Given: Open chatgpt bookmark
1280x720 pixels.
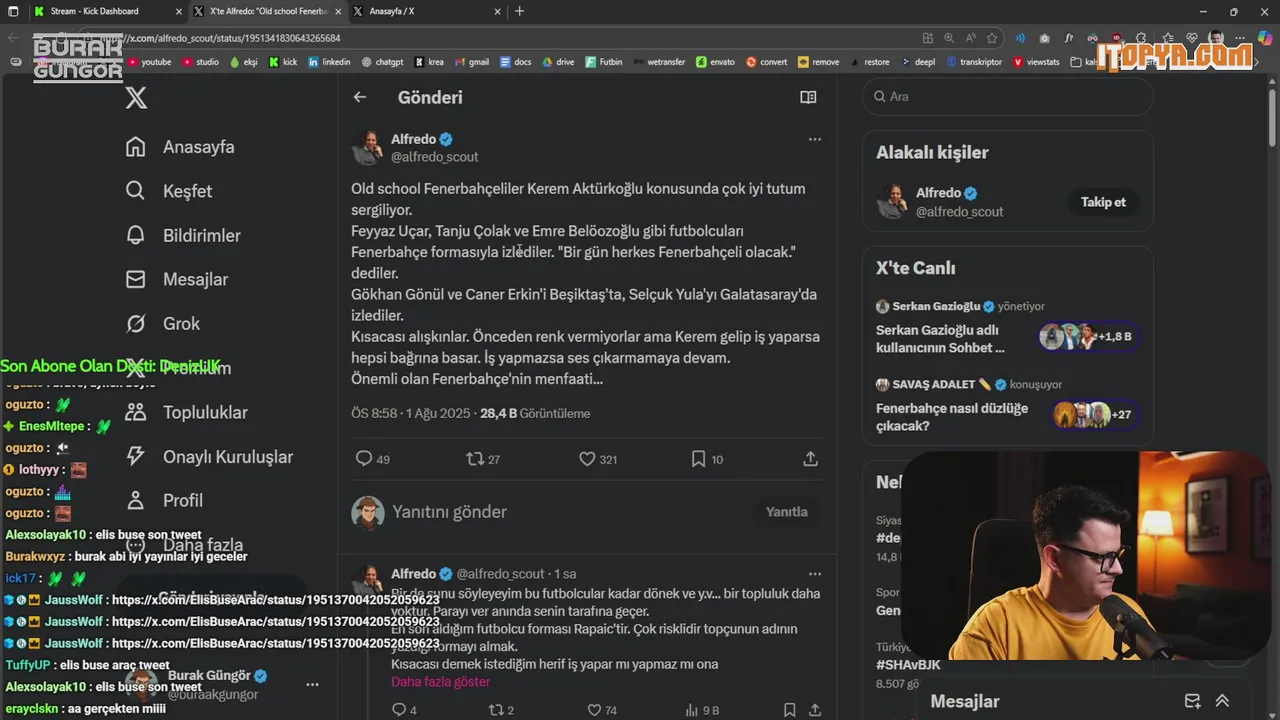Looking at the screenshot, I should (x=382, y=62).
